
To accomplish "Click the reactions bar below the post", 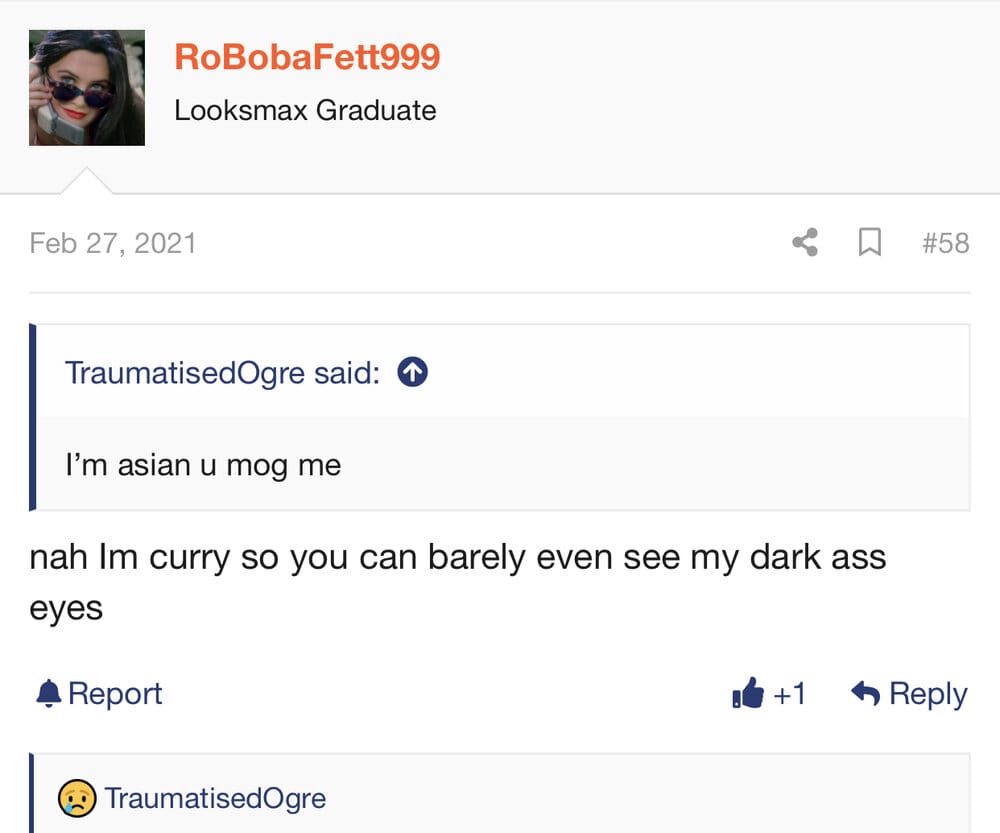I will click(501, 793).
